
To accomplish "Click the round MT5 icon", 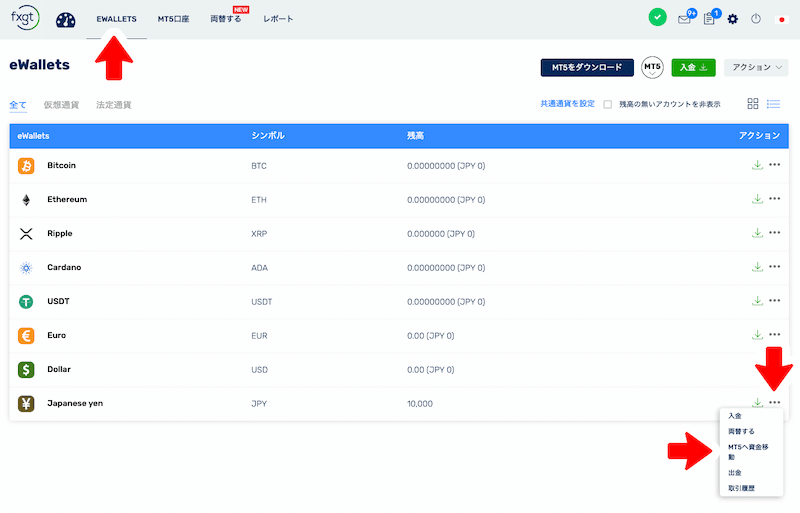I will pyautogui.click(x=652, y=67).
